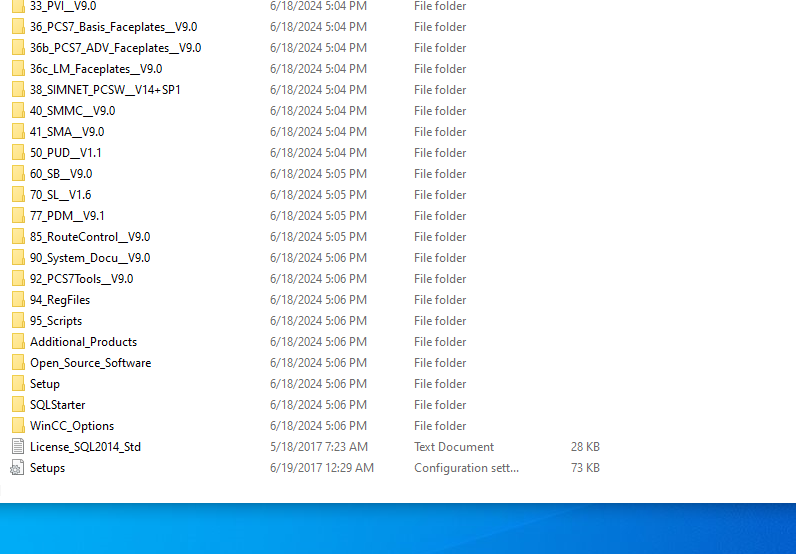
Task: Click the folder icon of WinCC_Options
Action: [x=18, y=426]
